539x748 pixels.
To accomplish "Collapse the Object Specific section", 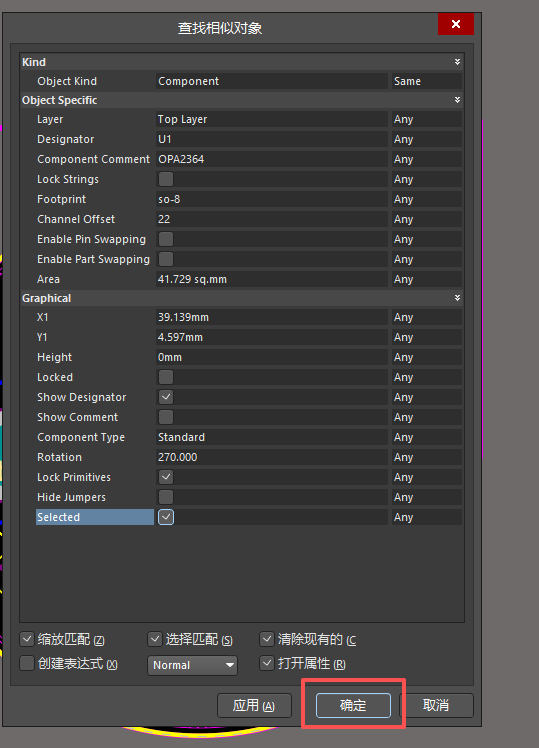I will 457,100.
